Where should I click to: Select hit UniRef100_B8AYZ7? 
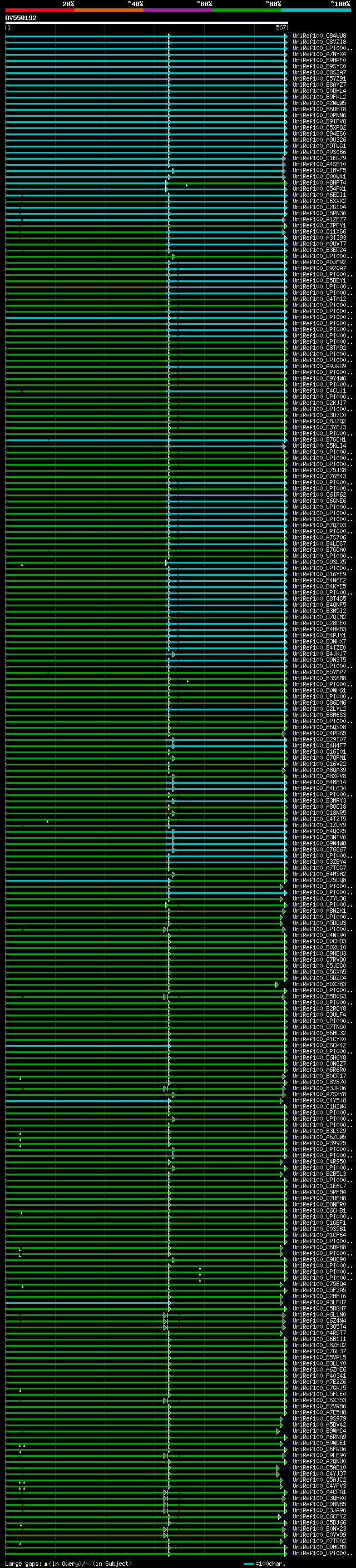319,85
